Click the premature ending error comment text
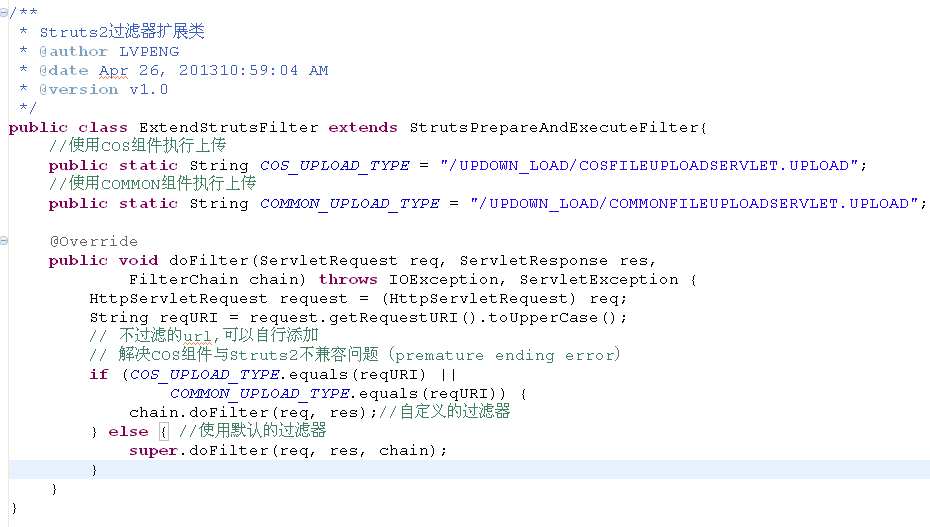 504,355
